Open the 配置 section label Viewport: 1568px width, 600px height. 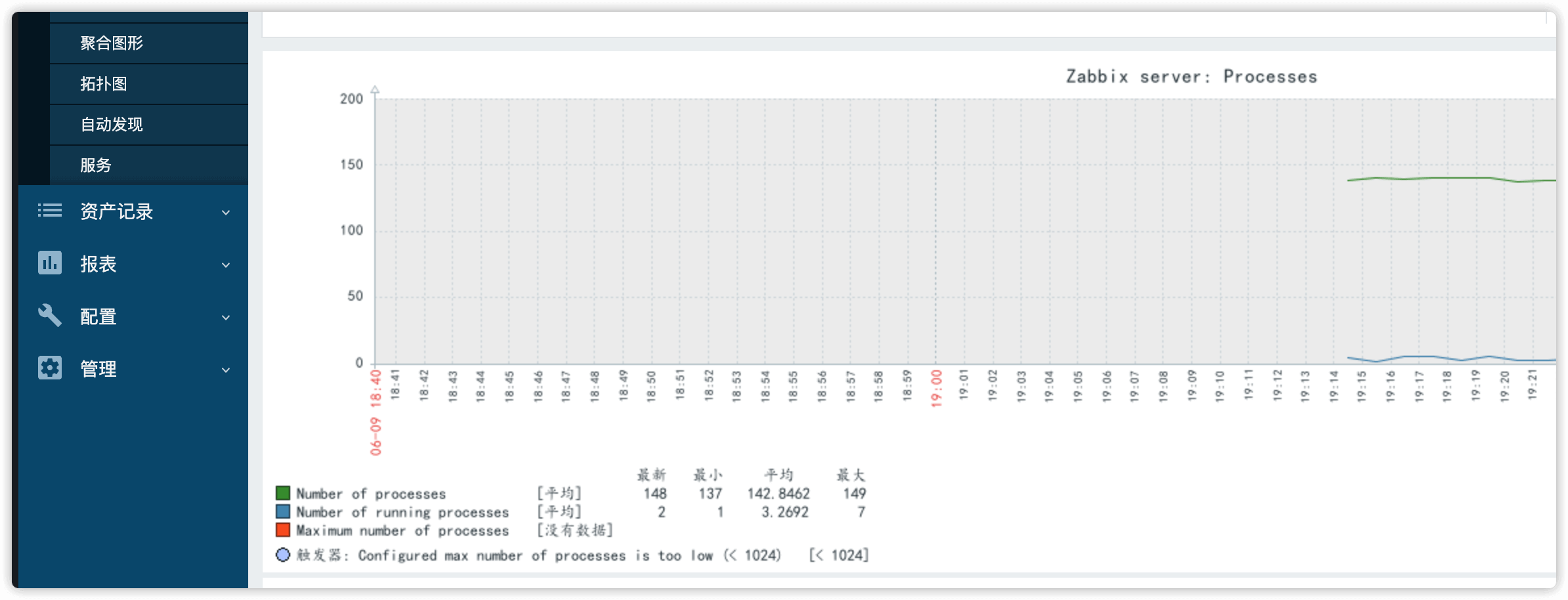(98, 316)
